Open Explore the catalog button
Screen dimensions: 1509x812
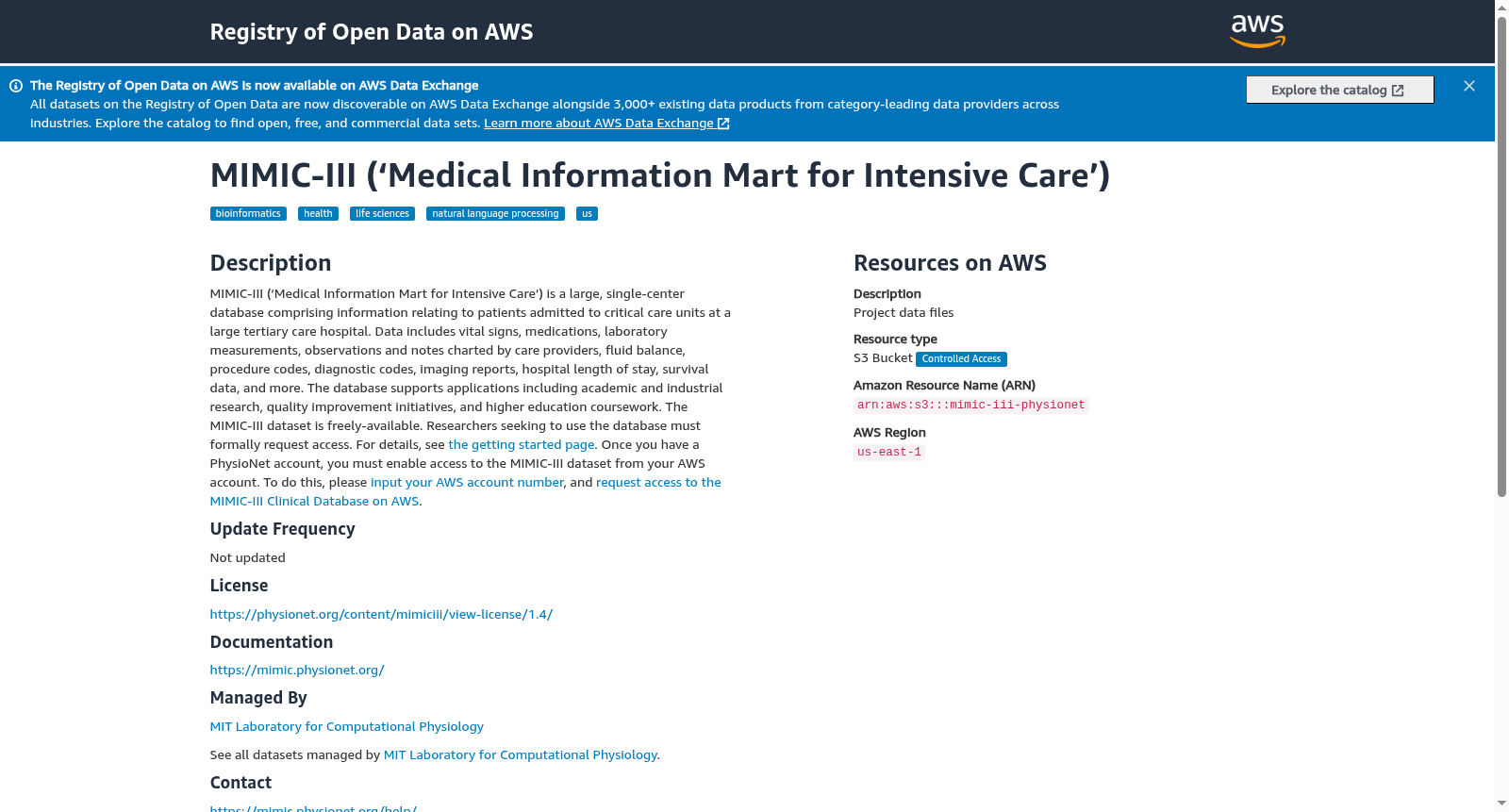pyautogui.click(x=1340, y=90)
